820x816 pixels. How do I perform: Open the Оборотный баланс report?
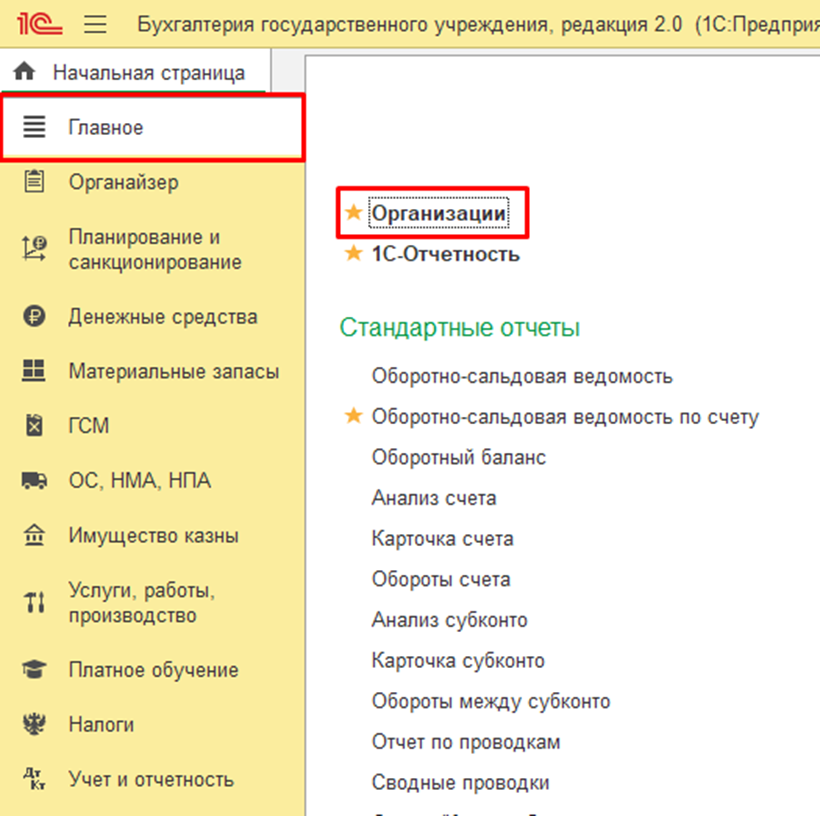(x=459, y=457)
